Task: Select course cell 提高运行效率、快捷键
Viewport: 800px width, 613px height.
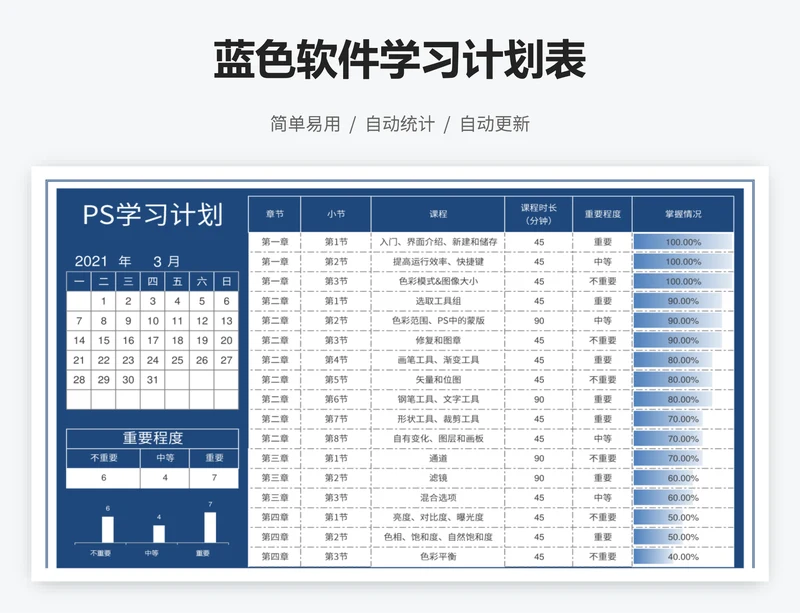Action: [438, 262]
